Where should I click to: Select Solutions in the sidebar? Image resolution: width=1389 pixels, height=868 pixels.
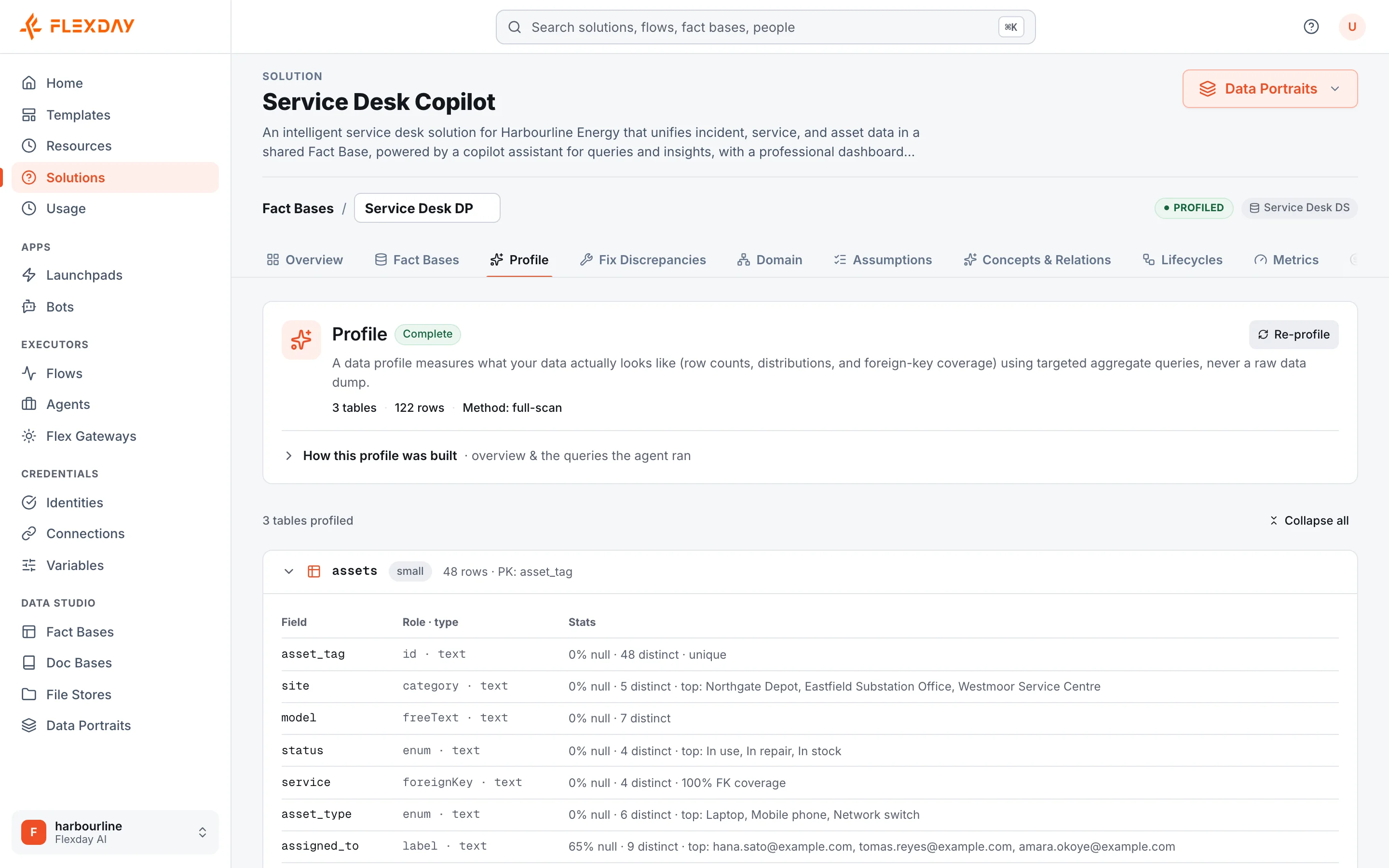(115, 177)
